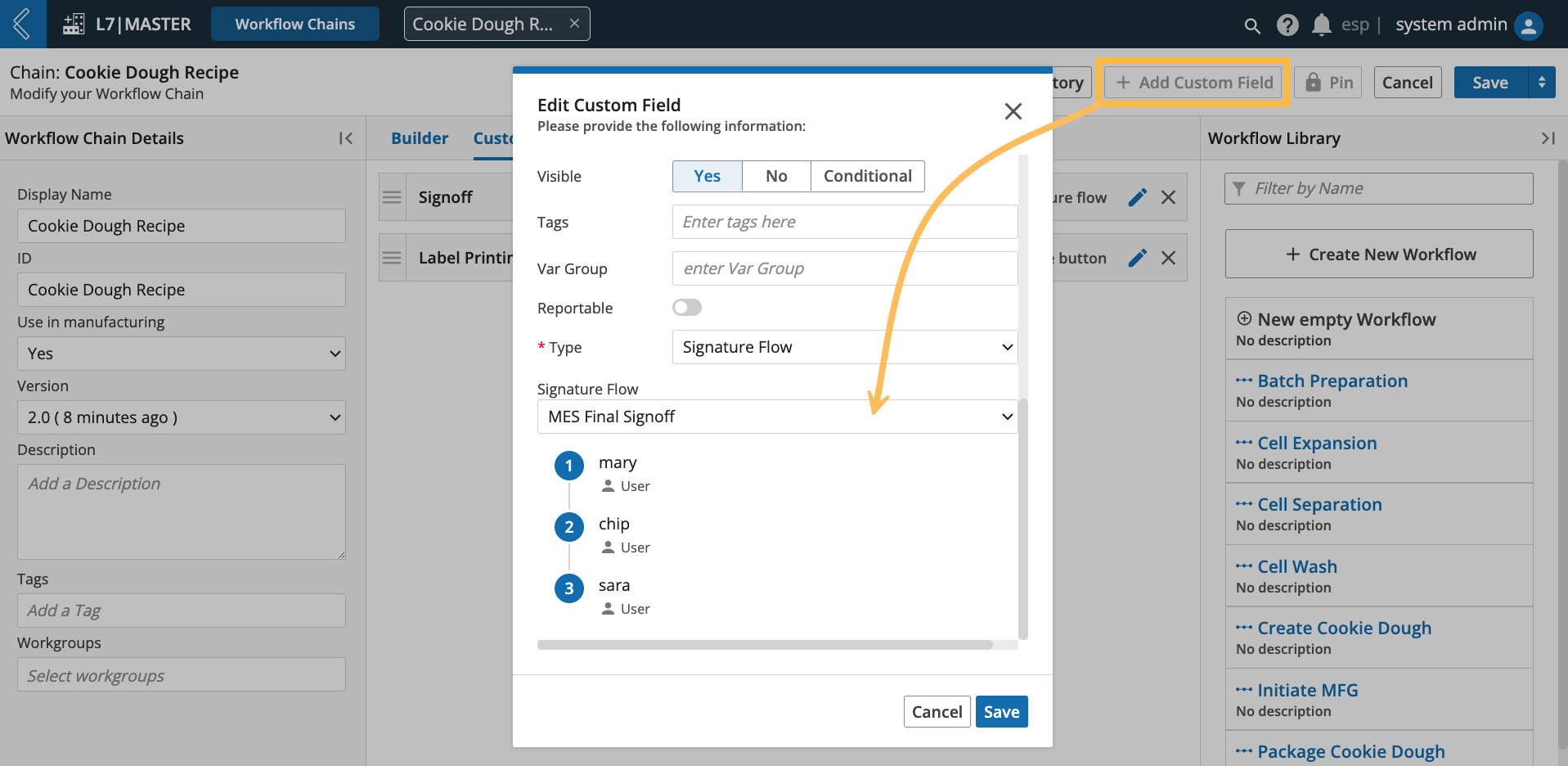The height and width of the screenshot is (766, 1568).
Task: Focus the Add a Tag field
Action: click(182, 611)
